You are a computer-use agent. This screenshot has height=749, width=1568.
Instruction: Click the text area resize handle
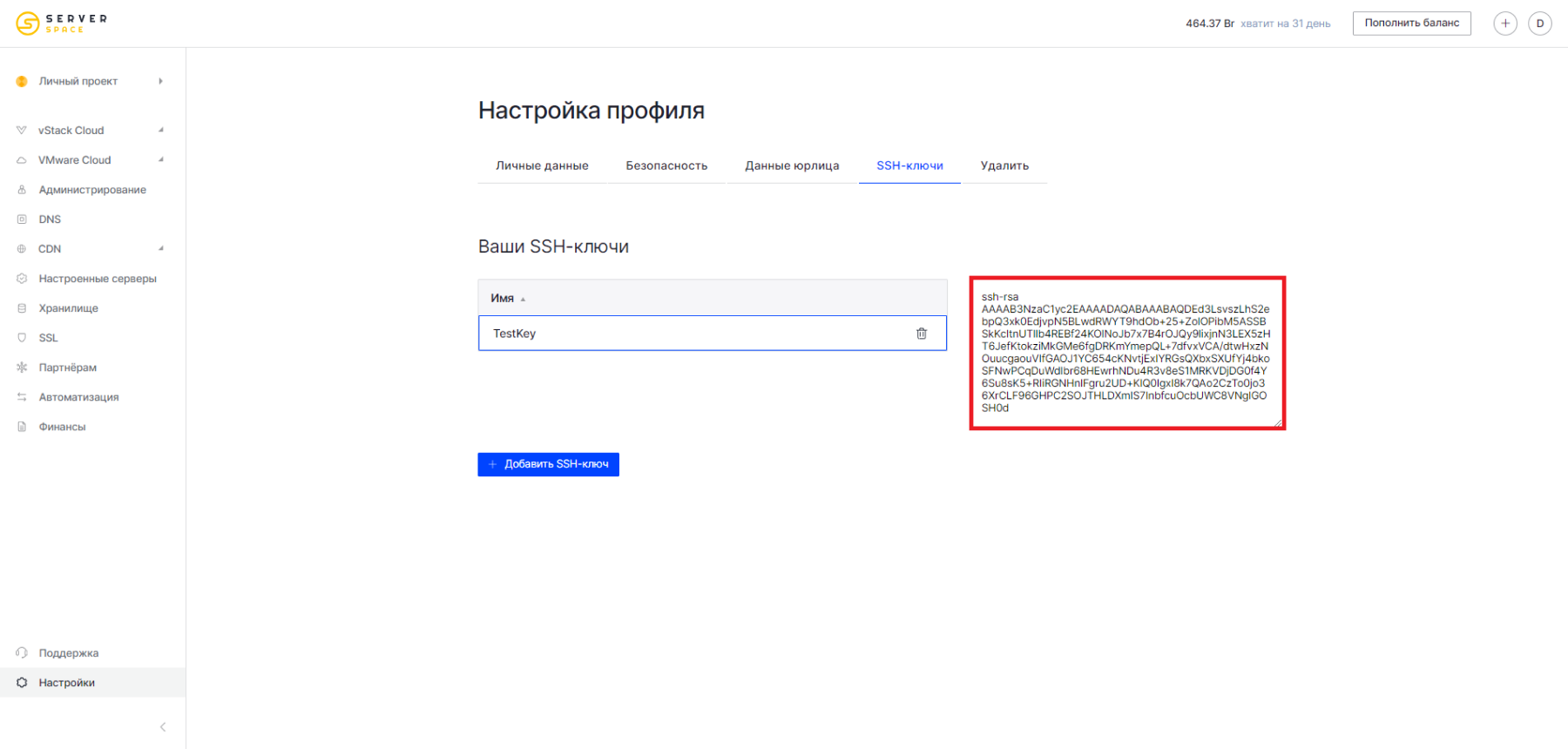(x=1278, y=422)
